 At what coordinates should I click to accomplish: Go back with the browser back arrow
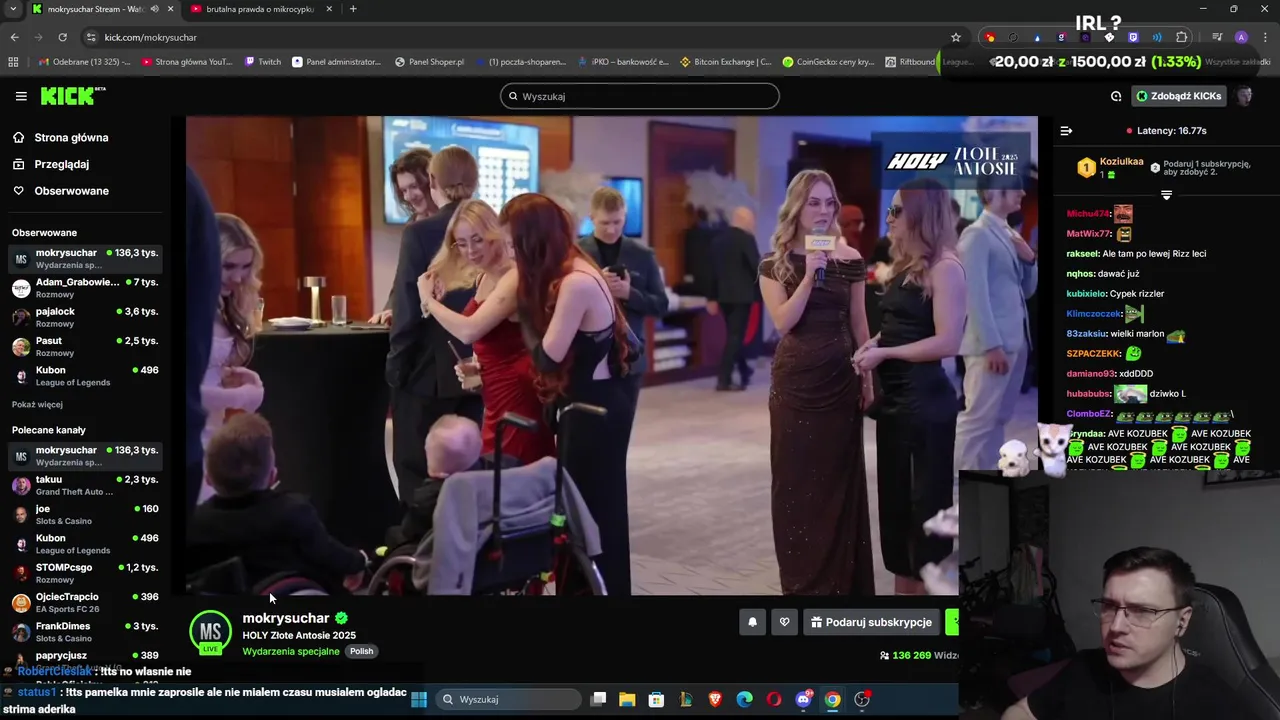[14, 37]
